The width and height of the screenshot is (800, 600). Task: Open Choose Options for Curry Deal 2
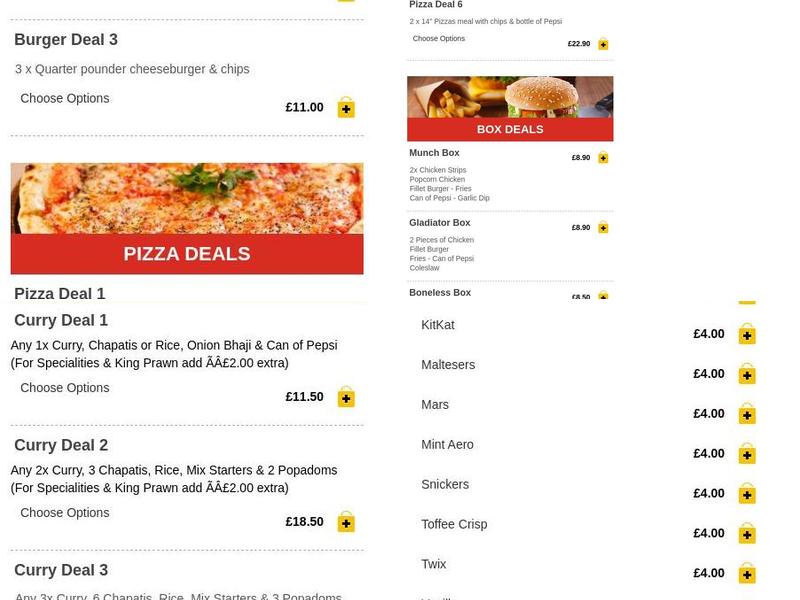pyautogui.click(x=65, y=513)
